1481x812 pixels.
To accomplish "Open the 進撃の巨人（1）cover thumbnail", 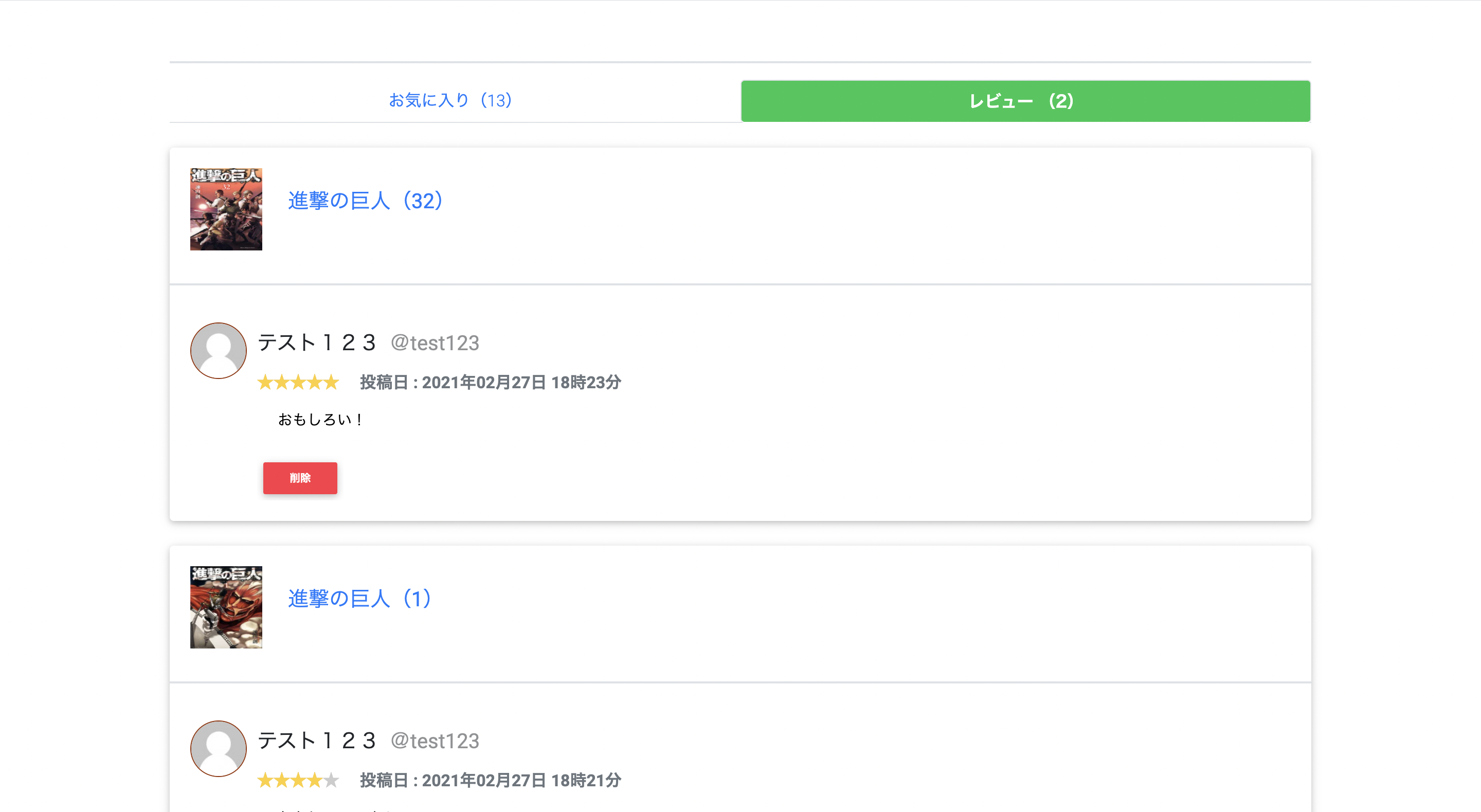I will pos(226,607).
